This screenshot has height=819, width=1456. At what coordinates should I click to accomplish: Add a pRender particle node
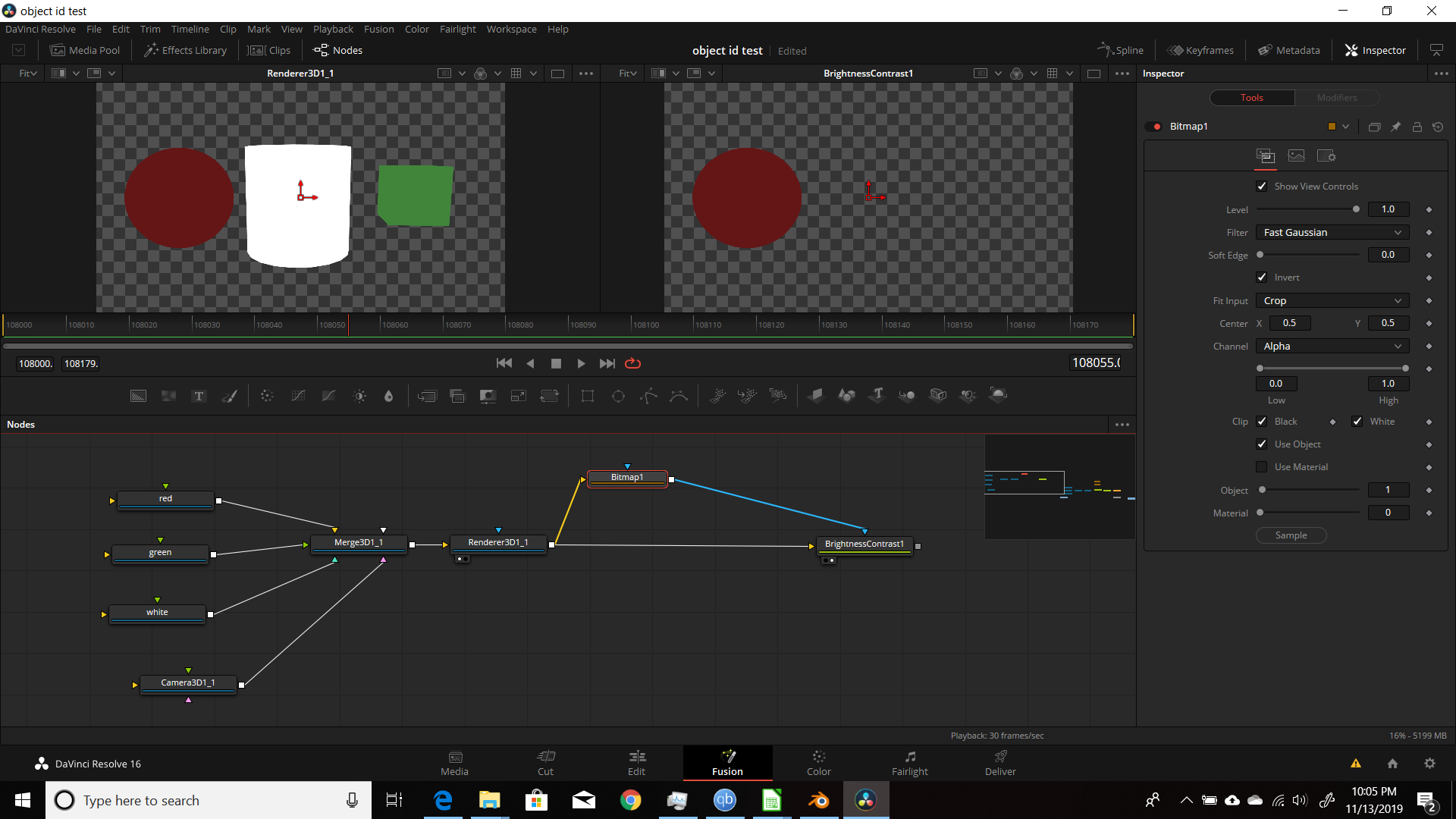(778, 396)
